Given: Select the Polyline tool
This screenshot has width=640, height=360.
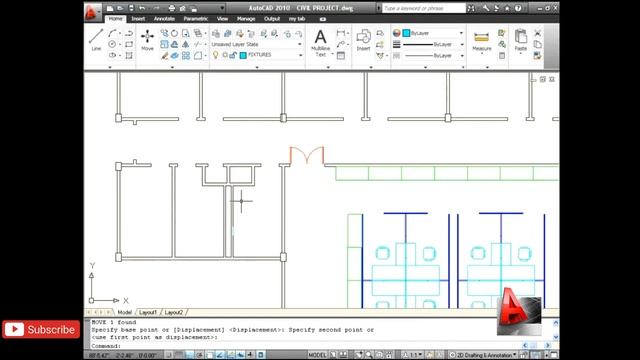Looking at the screenshot, I should tap(129, 33).
